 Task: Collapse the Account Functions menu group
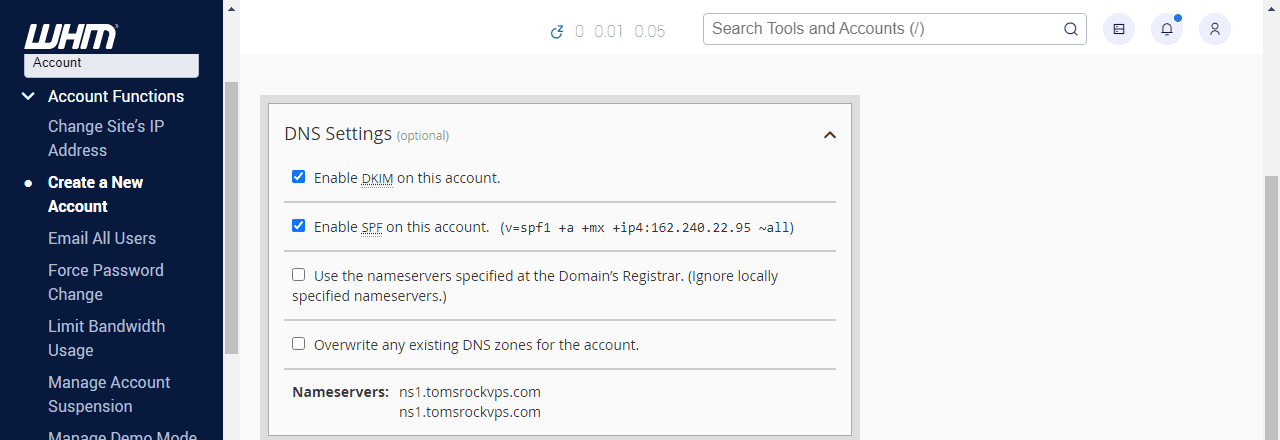[29, 97]
